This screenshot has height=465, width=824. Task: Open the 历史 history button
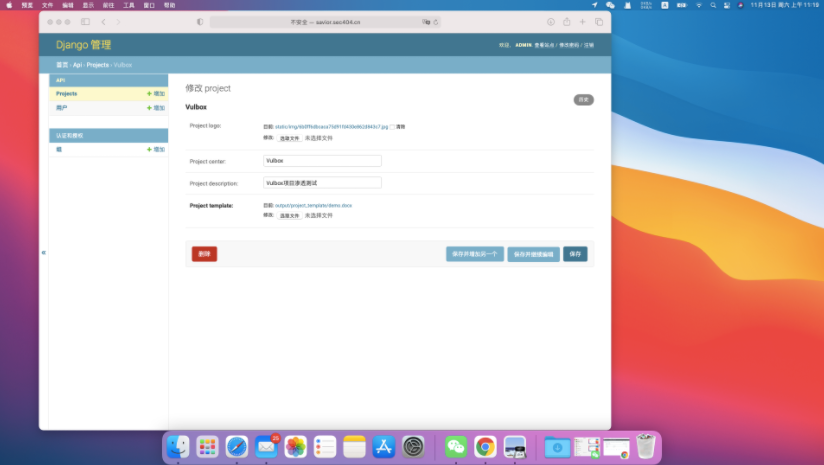[583, 100]
